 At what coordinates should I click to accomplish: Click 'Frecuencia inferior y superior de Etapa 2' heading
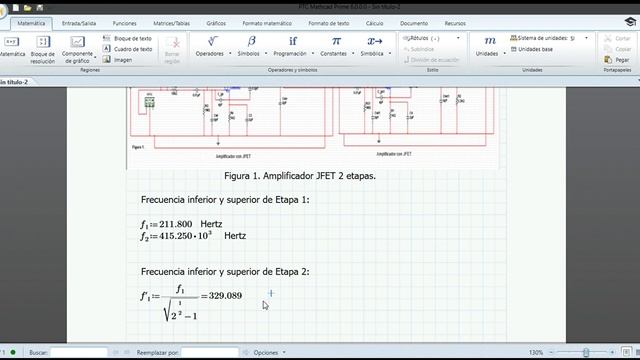pyautogui.click(x=225, y=272)
